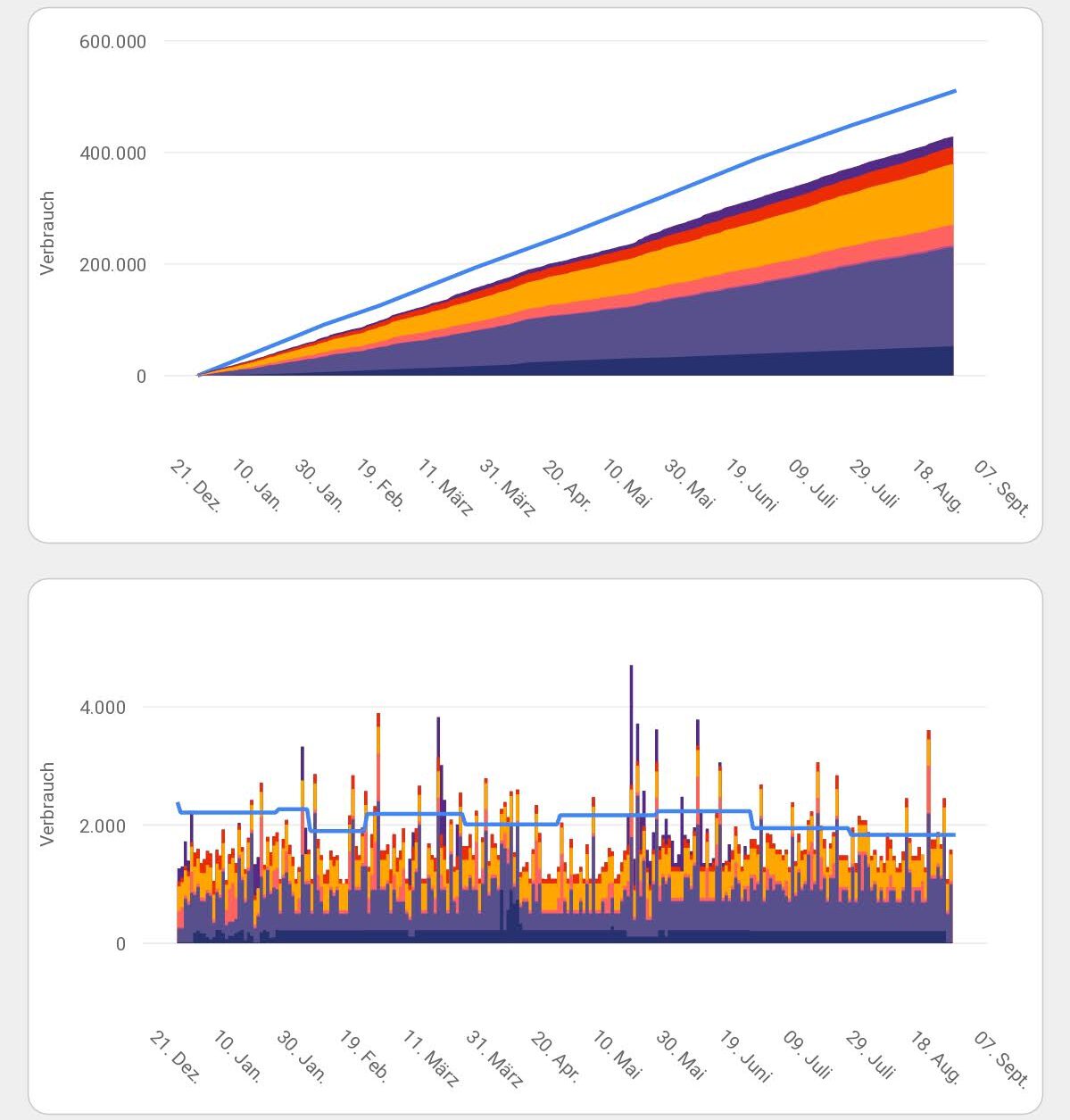The width and height of the screenshot is (1070, 1120).
Task: Click the Verbrauch axis title of the top chart
Action: [48, 233]
